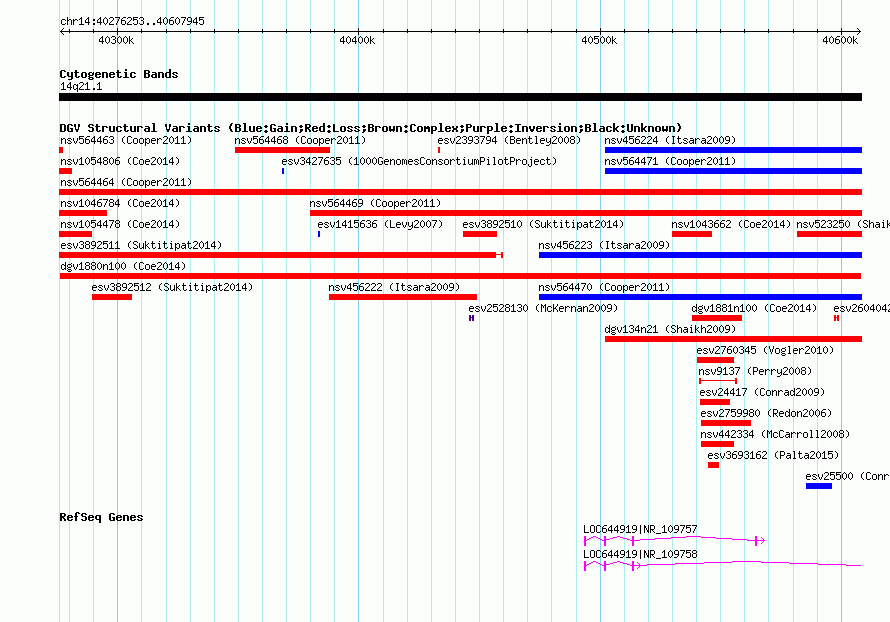Click the nsv1043662 (Coe2014) label

coord(731,224)
